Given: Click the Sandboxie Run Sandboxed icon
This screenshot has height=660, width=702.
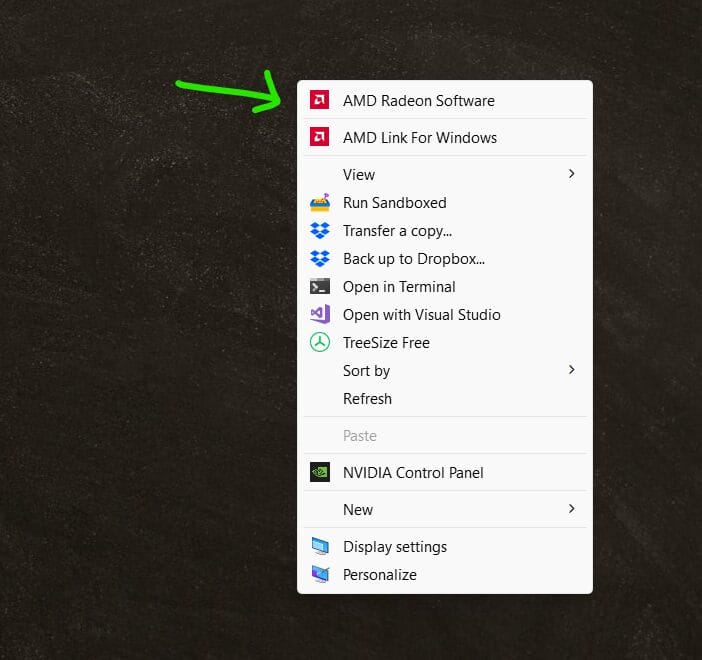Looking at the screenshot, I should [x=320, y=202].
